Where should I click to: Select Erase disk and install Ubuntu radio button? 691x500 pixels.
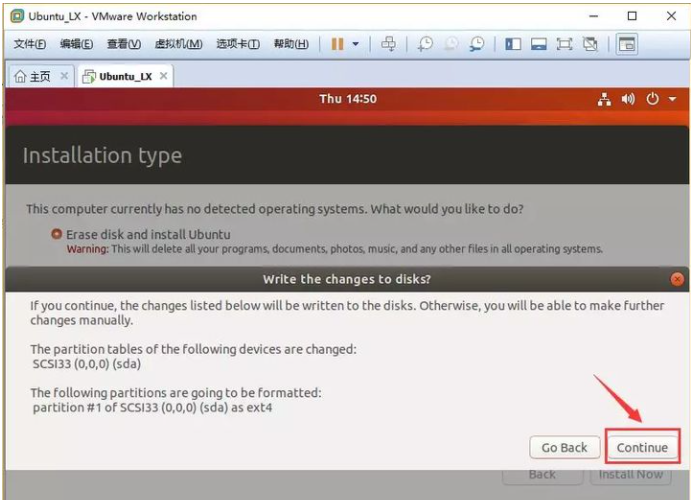(x=56, y=234)
